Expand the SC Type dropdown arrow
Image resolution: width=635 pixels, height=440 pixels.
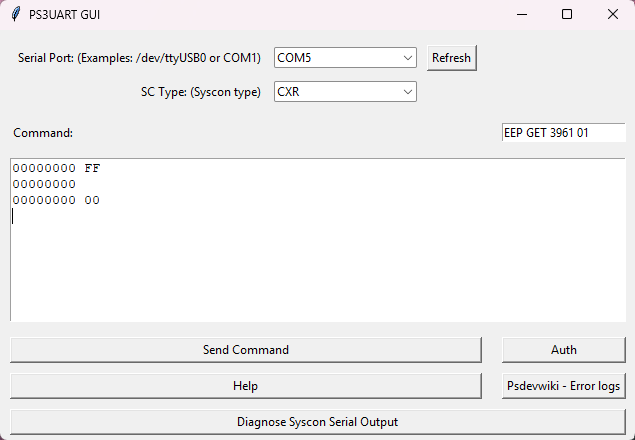click(x=407, y=92)
